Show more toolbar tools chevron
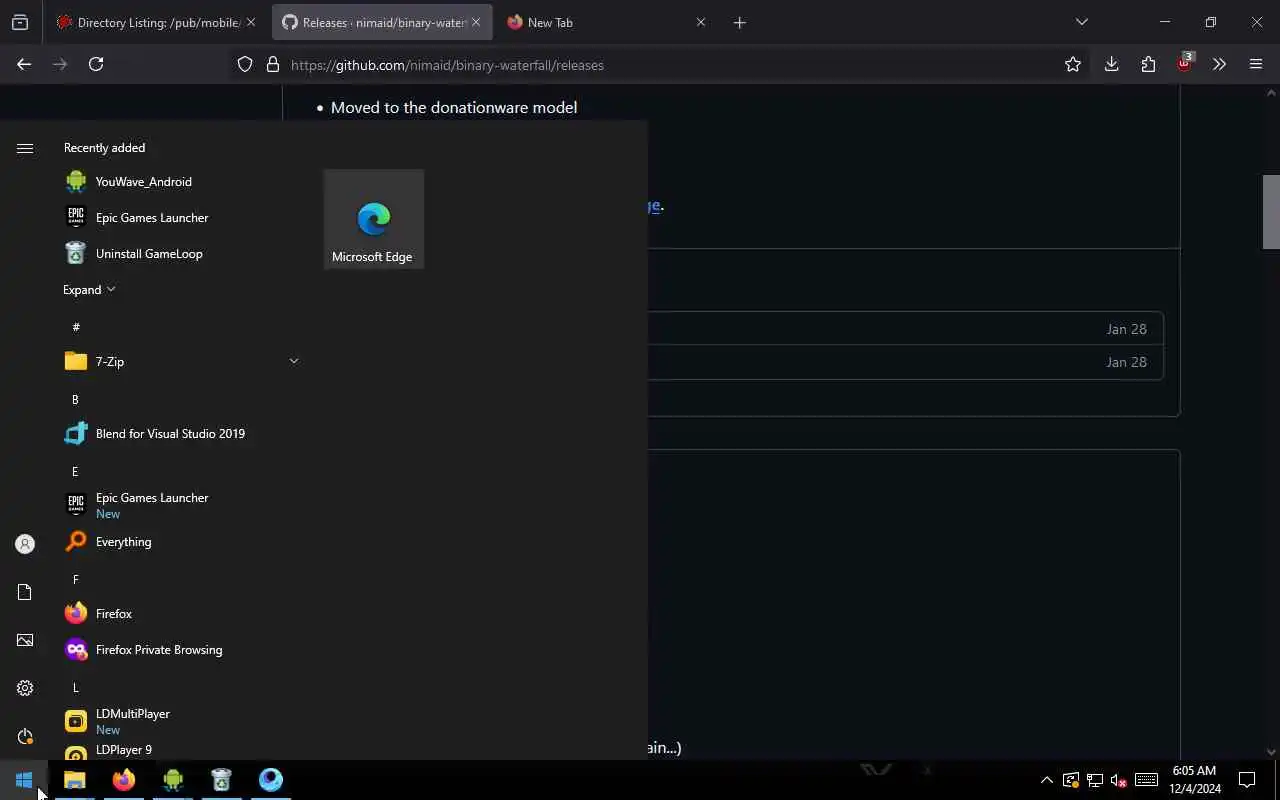1280x800 pixels. pos(1219,64)
